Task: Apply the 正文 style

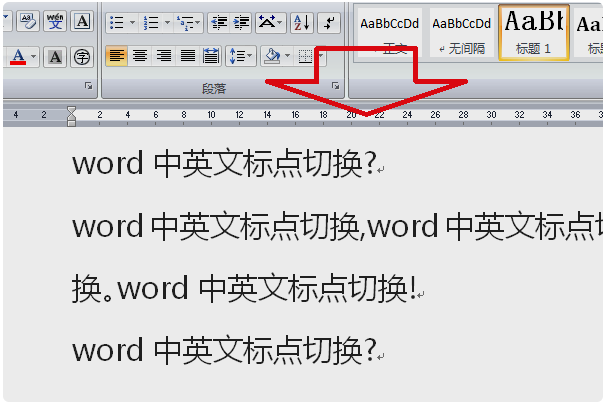Action: click(389, 34)
